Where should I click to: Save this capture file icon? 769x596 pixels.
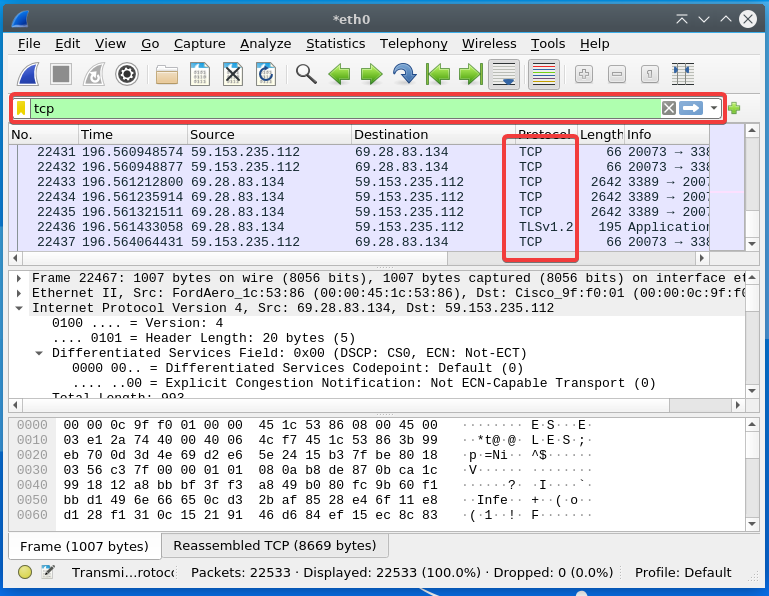pos(200,75)
